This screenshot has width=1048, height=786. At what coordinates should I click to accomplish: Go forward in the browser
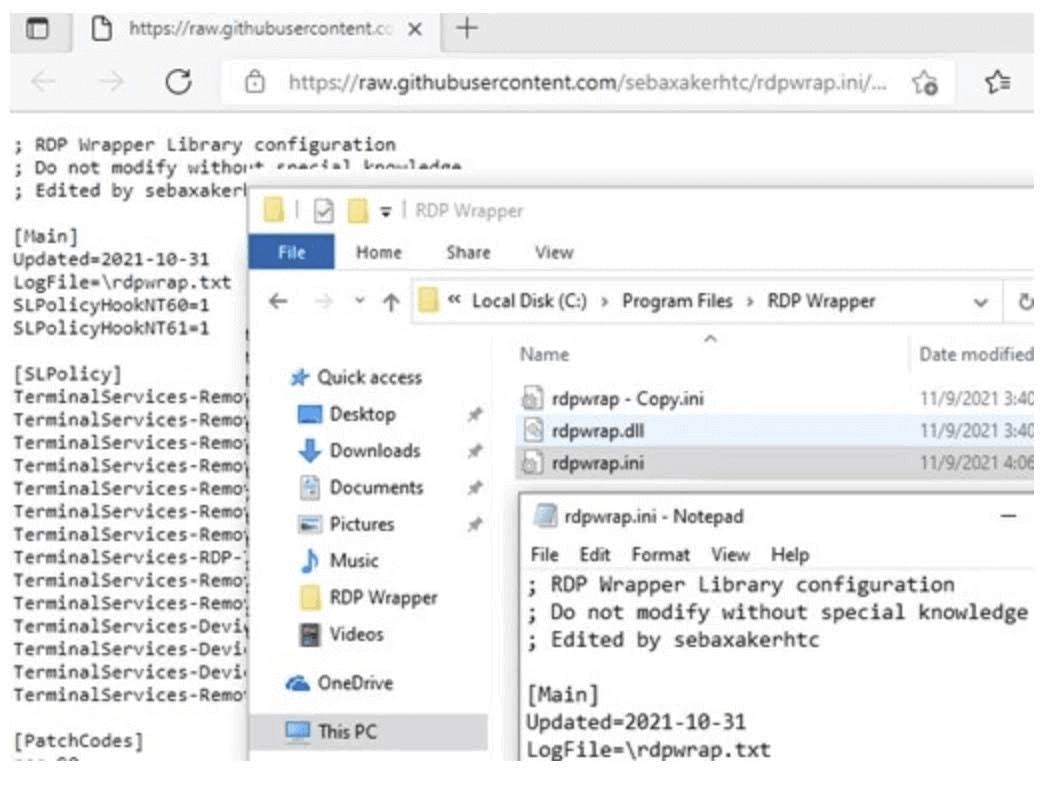pyautogui.click(x=111, y=82)
